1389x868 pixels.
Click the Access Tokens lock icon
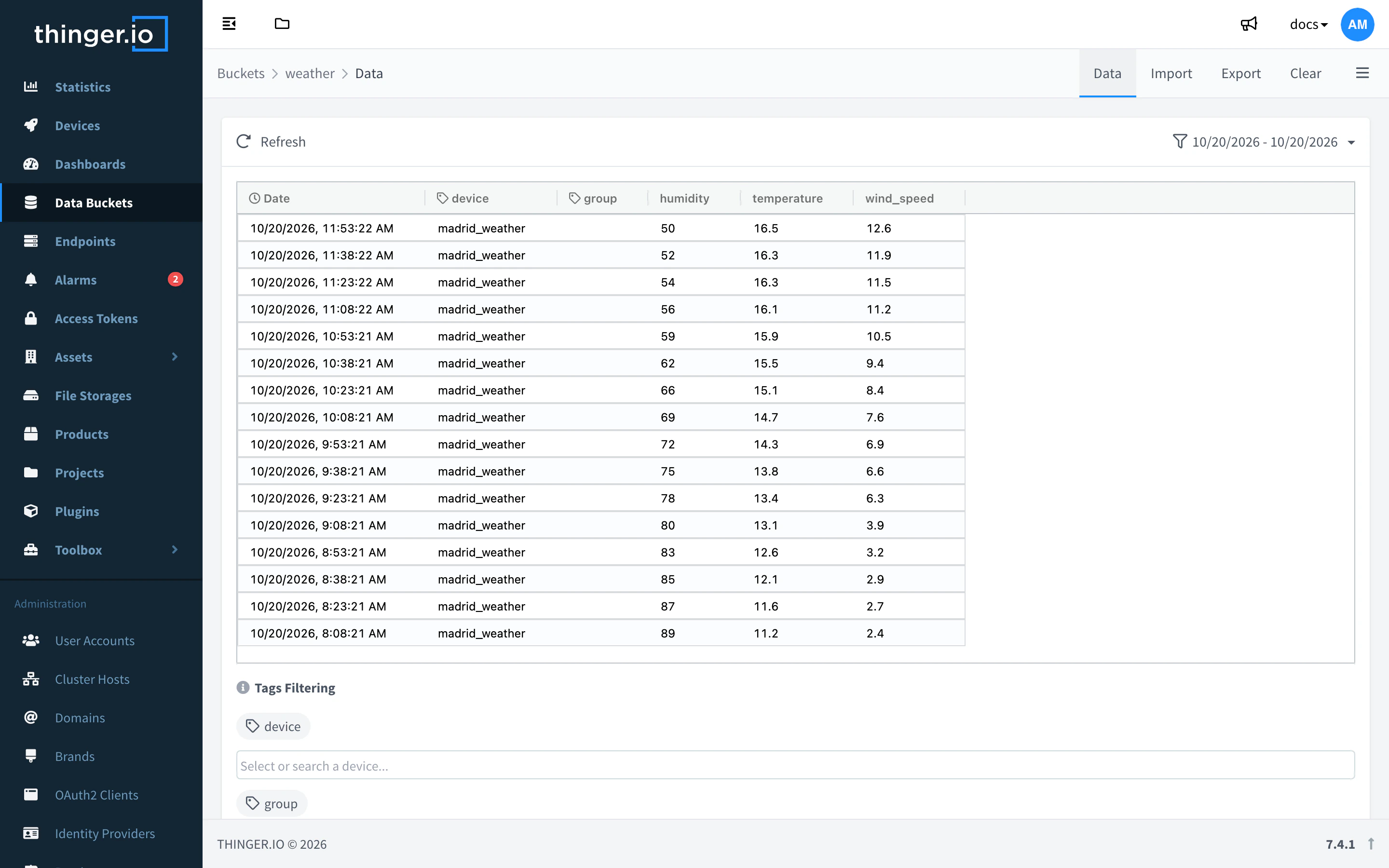pos(31,318)
